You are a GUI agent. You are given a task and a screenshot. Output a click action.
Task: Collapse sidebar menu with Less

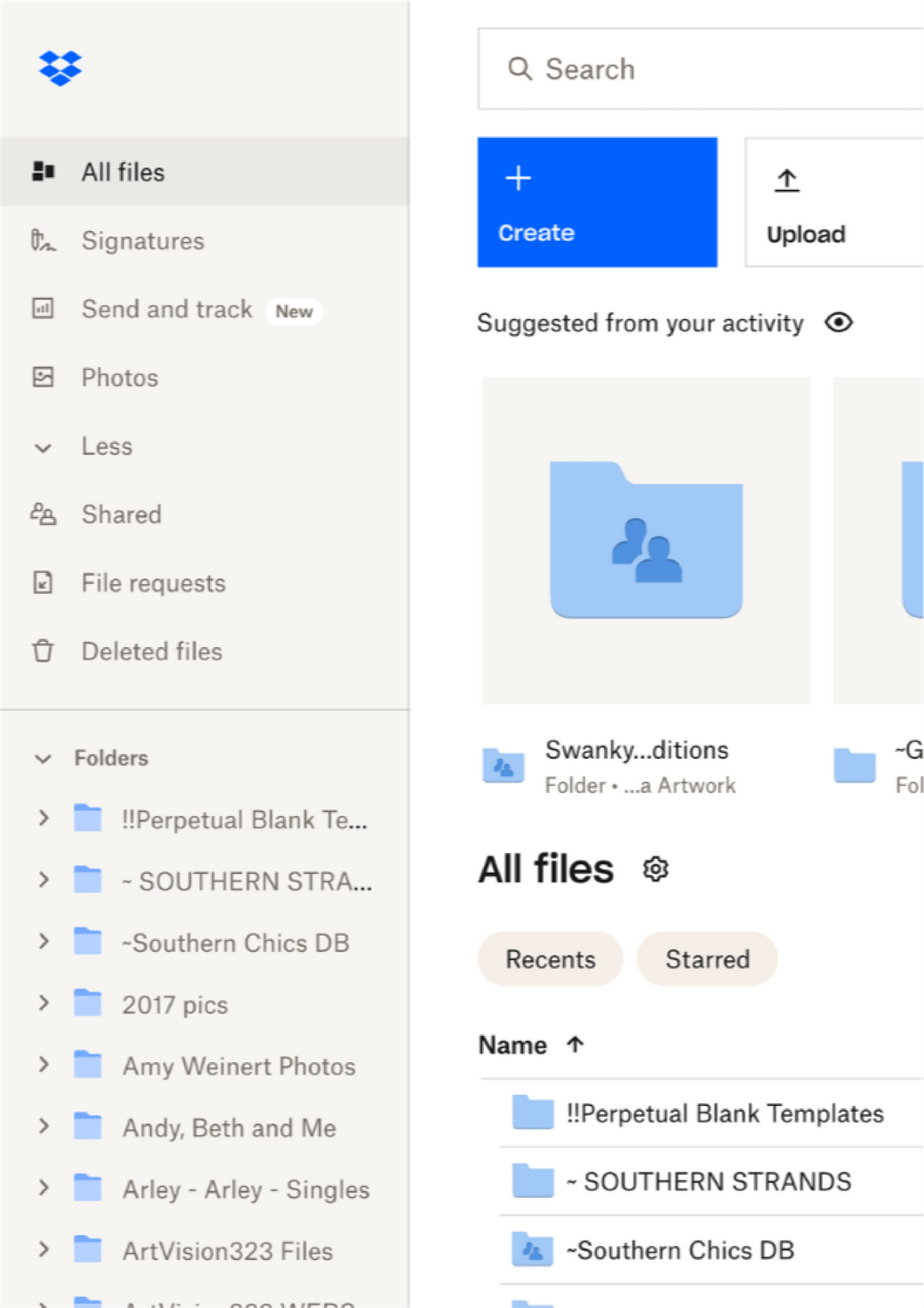tap(106, 446)
